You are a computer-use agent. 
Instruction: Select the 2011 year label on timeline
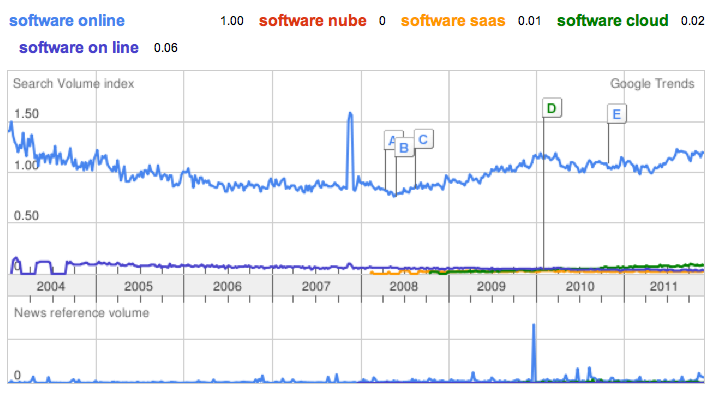[664, 286]
